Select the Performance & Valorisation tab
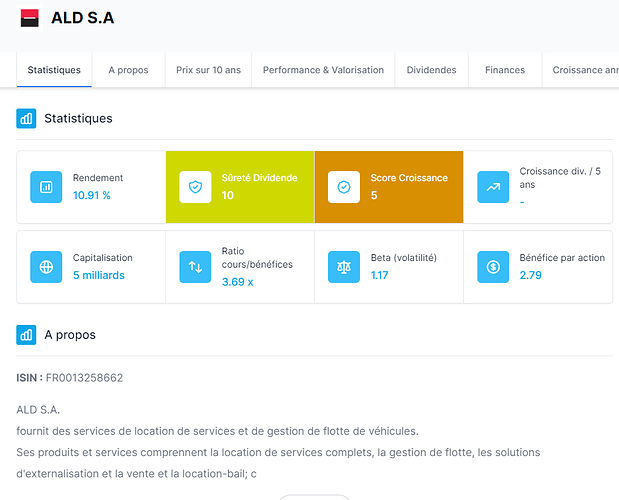Viewport: 619px width, 500px height. click(x=323, y=70)
